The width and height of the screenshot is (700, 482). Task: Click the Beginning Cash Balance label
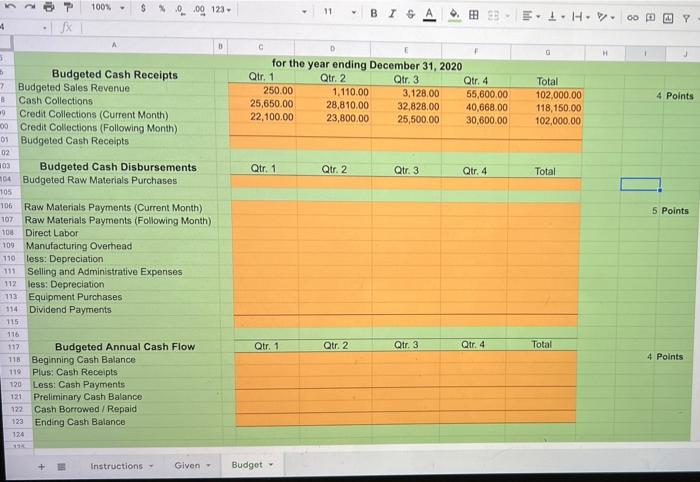pos(83,359)
